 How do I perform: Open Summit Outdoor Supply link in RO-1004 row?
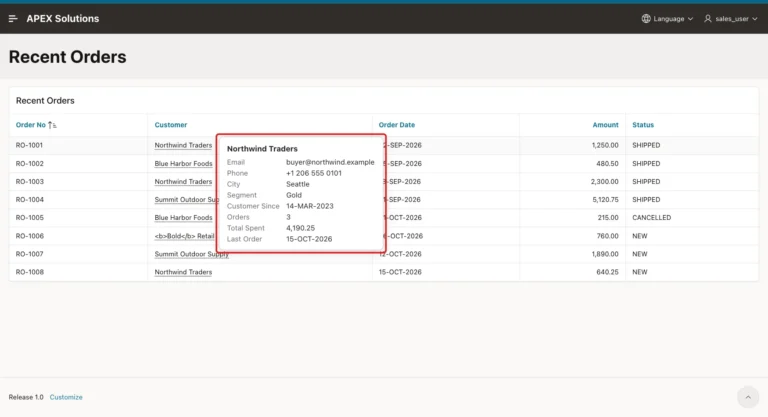click(x=186, y=199)
